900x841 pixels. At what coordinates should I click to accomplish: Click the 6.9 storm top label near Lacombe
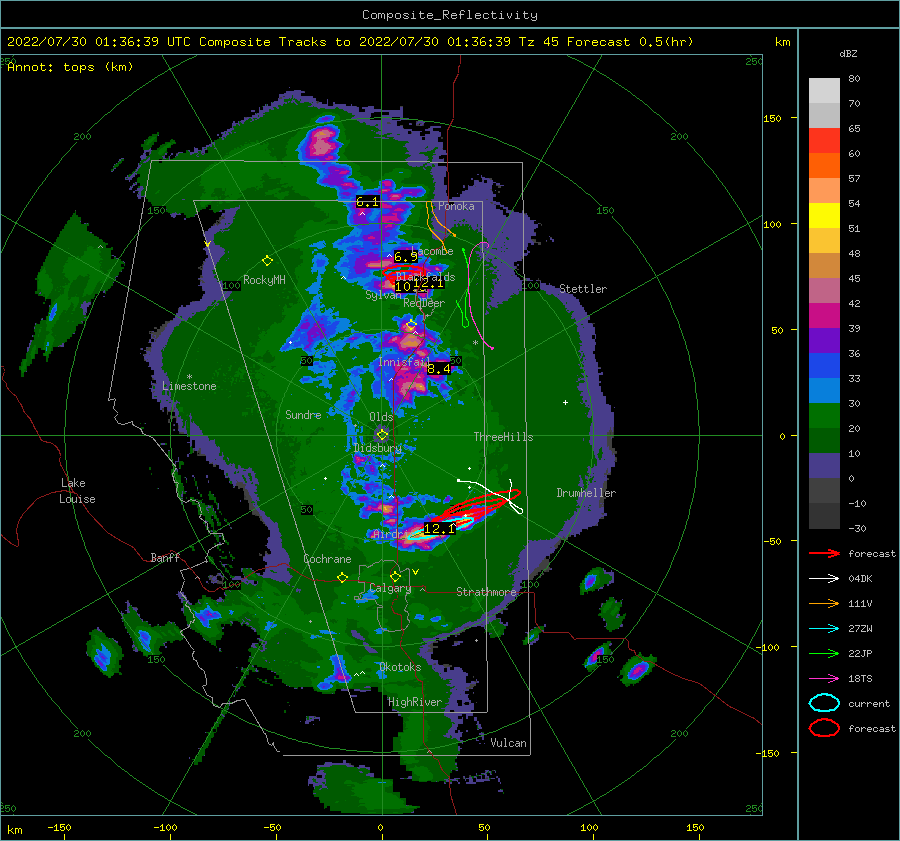click(x=406, y=257)
